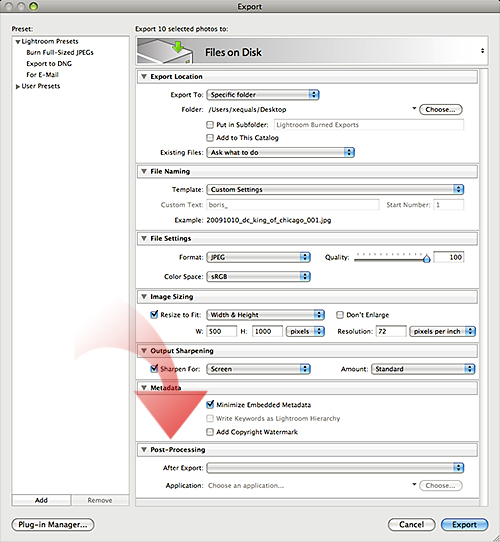Expand the User Presets tree group

tap(17, 86)
